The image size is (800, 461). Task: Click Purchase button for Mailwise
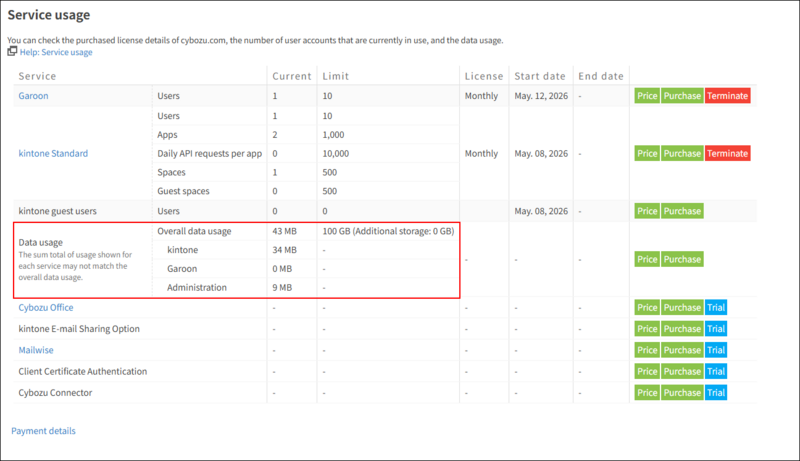pos(682,350)
